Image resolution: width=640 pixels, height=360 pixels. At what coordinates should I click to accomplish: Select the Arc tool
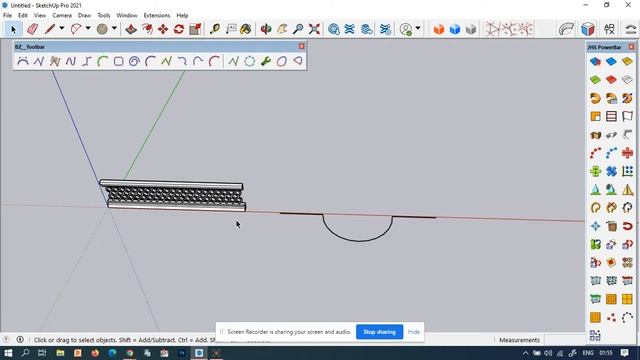tap(76, 29)
